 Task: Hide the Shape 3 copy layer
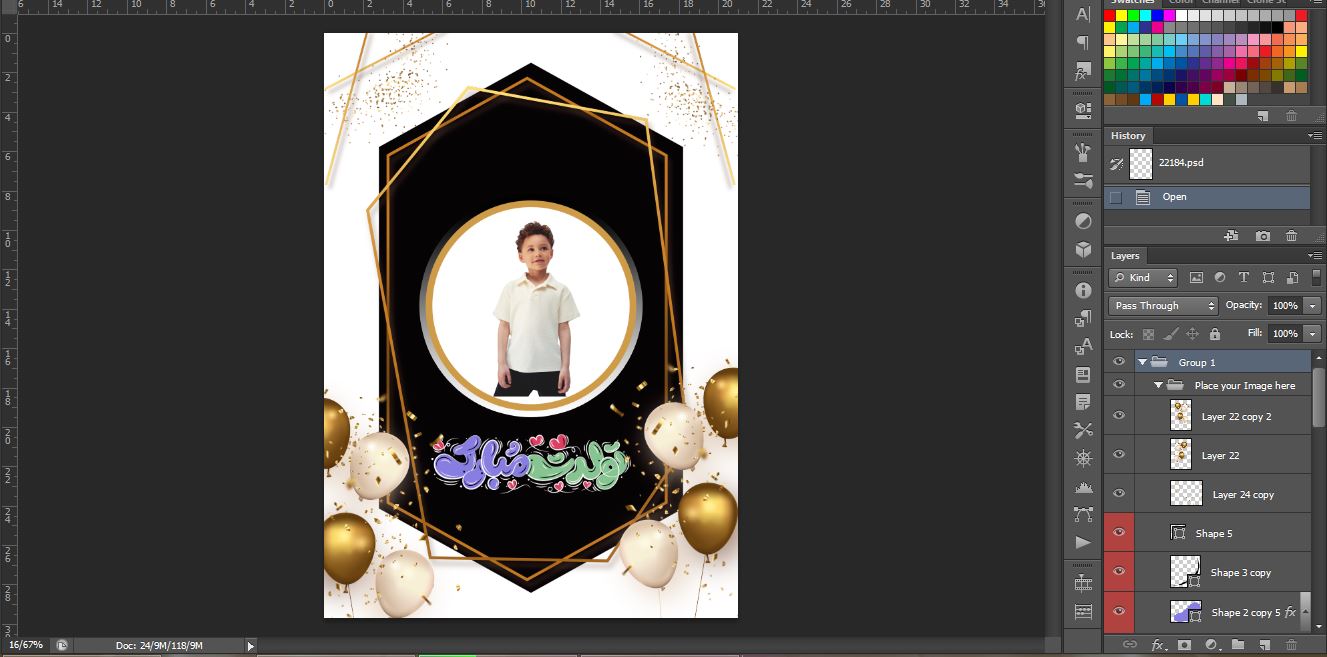(1119, 572)
